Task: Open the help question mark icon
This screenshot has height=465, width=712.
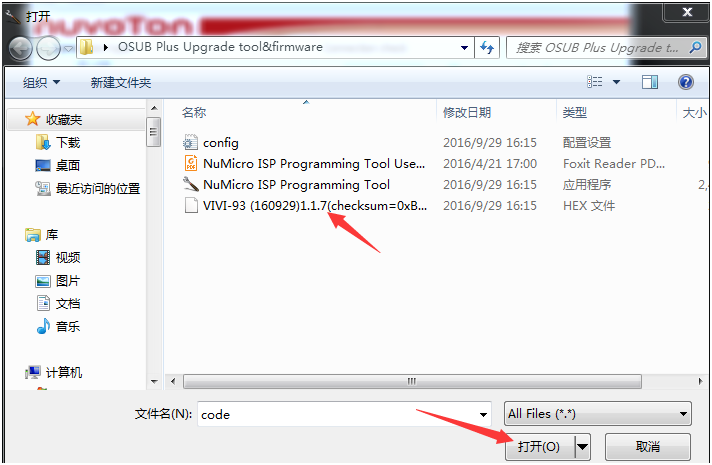Action: [x=686, y=82]
